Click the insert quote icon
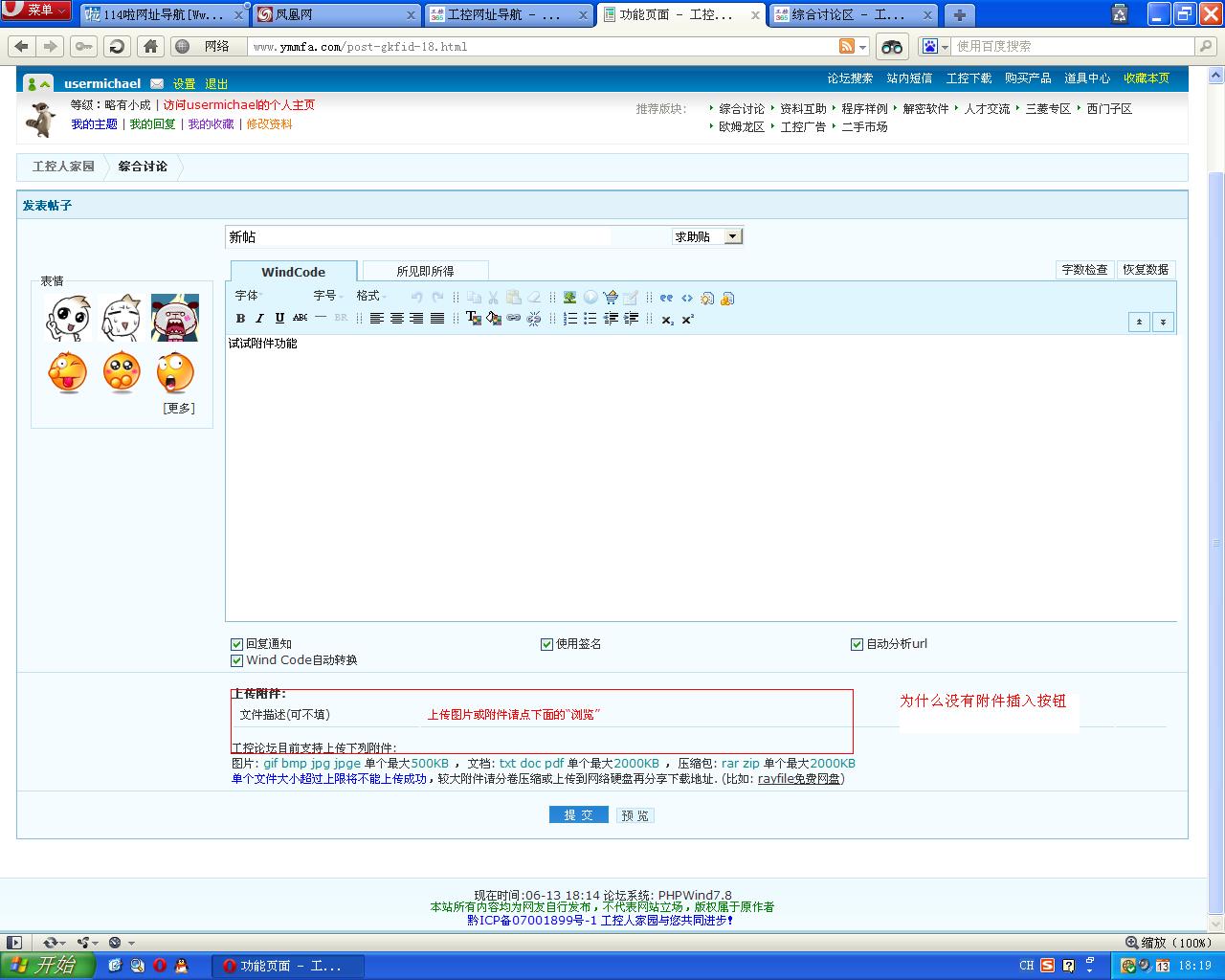Screen dimensions: 1225x980 (x=666, y=298)
